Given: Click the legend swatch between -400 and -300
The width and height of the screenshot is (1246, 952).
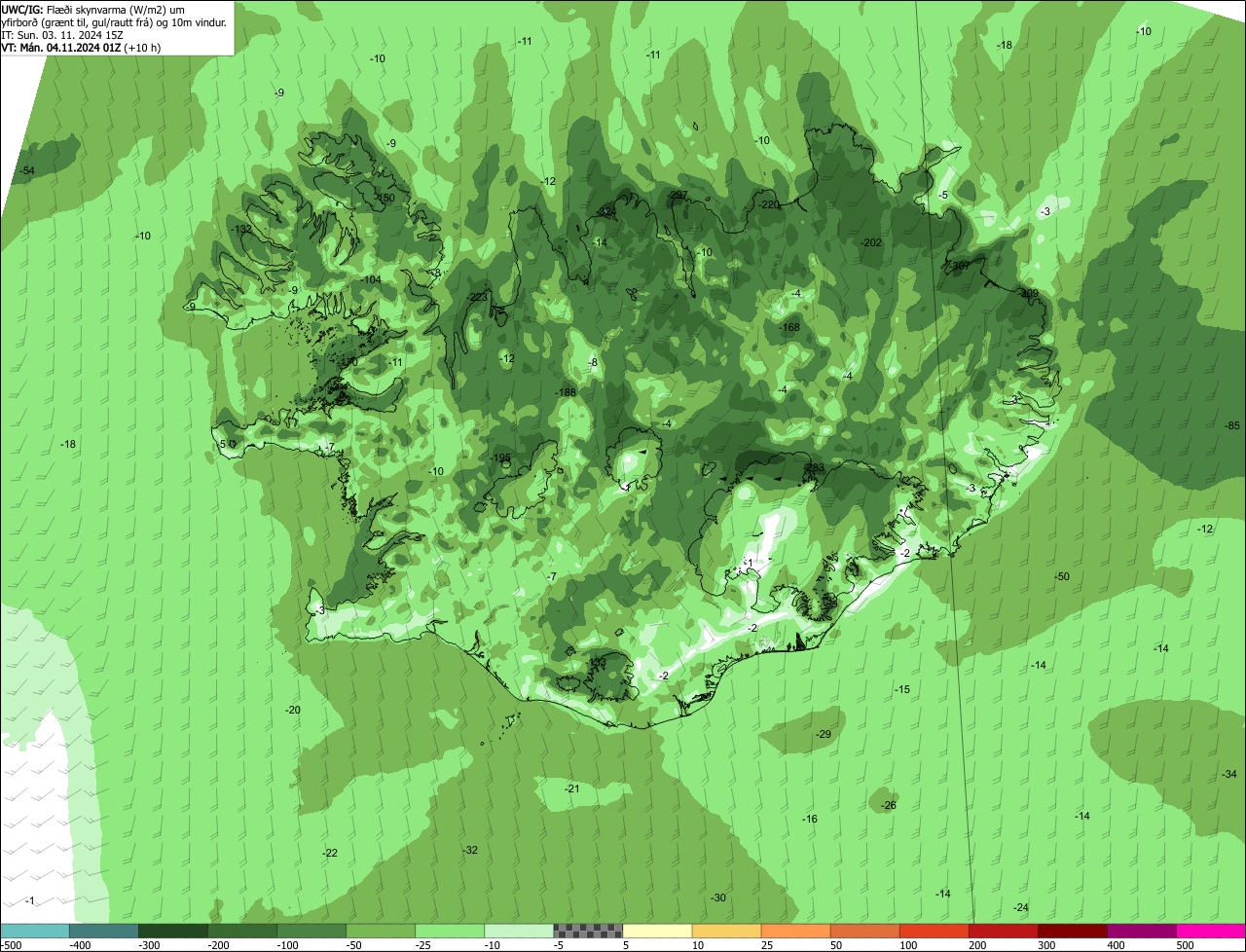Looking at the screenshot, I should pos(104,931).
